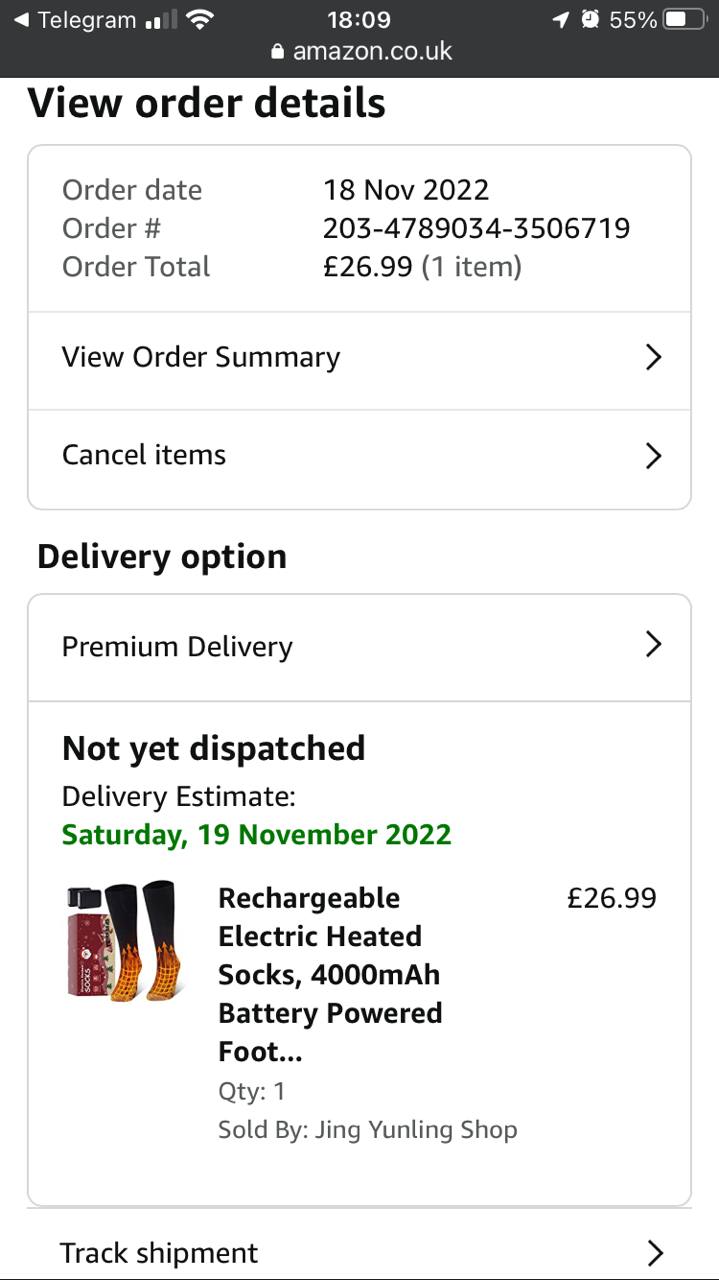The image size is (719, 1280).
Task: Open the Premium Delivery option
Action: (177, 646)
